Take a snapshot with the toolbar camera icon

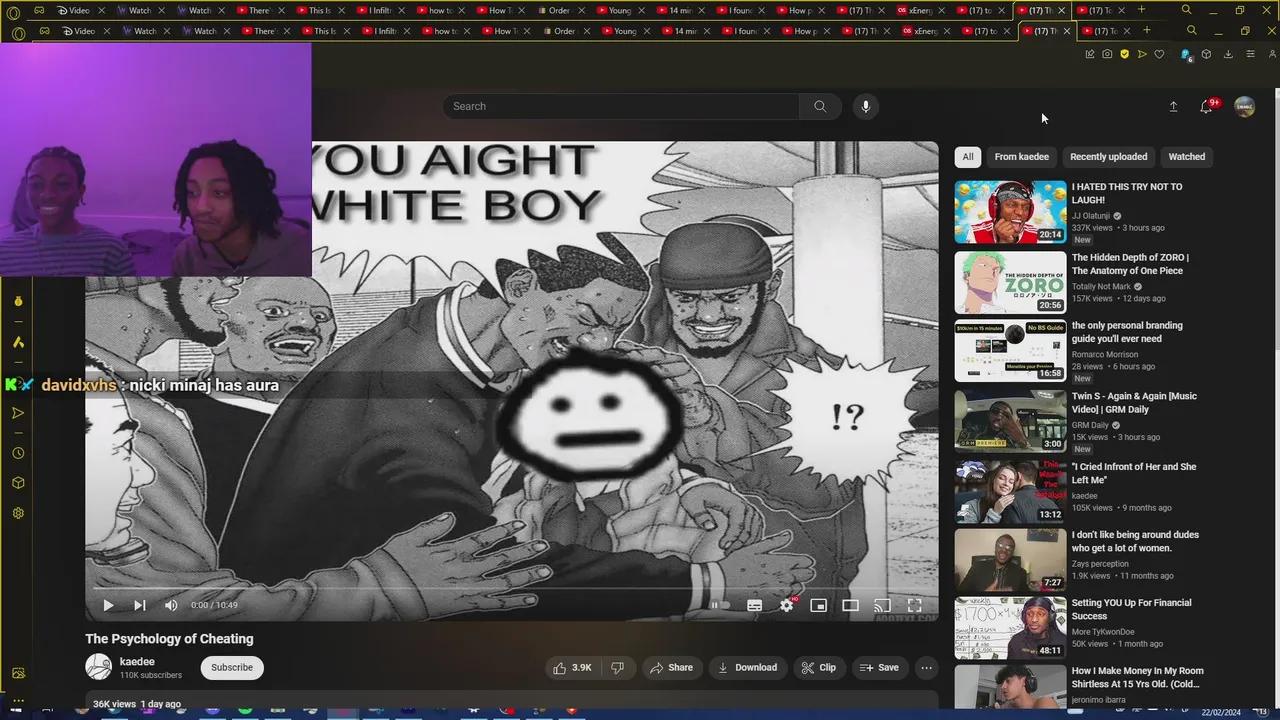(1107, 54)
